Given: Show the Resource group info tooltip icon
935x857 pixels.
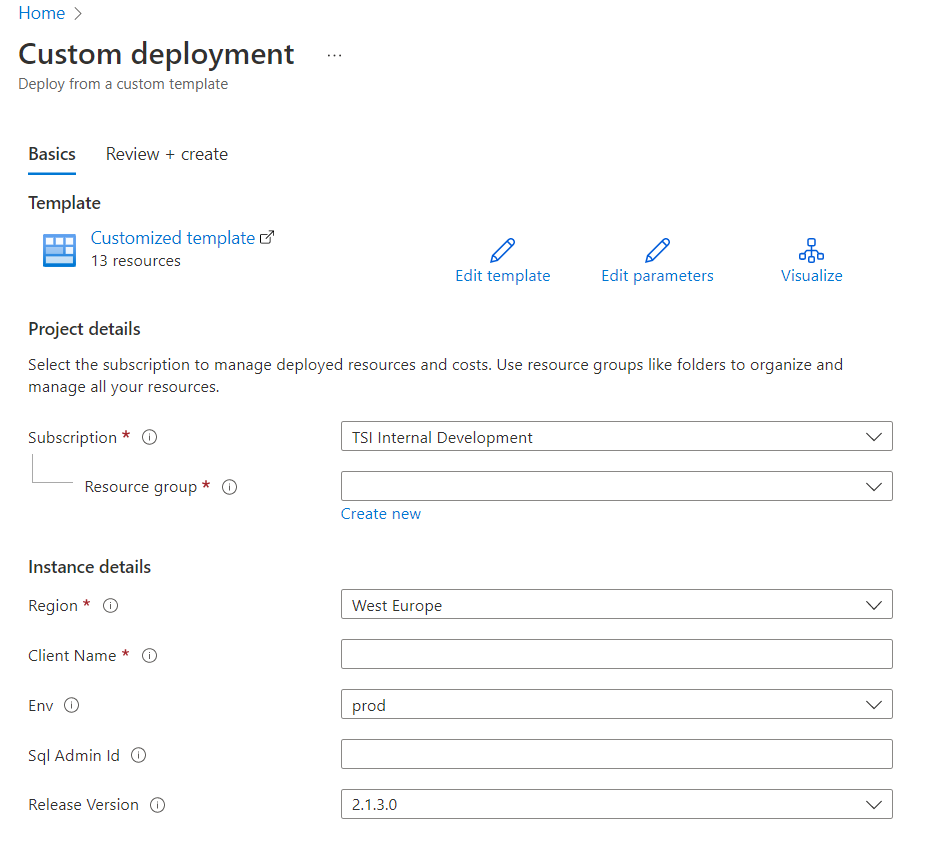Looking at the screenshot, I should pyautogui.click(x=229, y=487).
